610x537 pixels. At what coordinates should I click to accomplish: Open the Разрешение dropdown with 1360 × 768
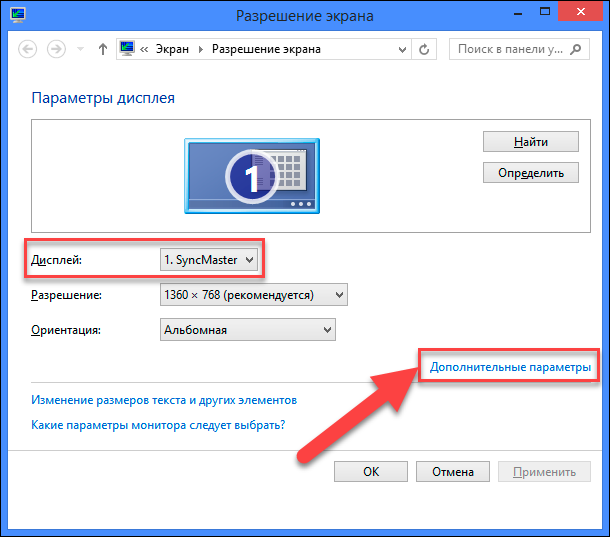[253, 295]
